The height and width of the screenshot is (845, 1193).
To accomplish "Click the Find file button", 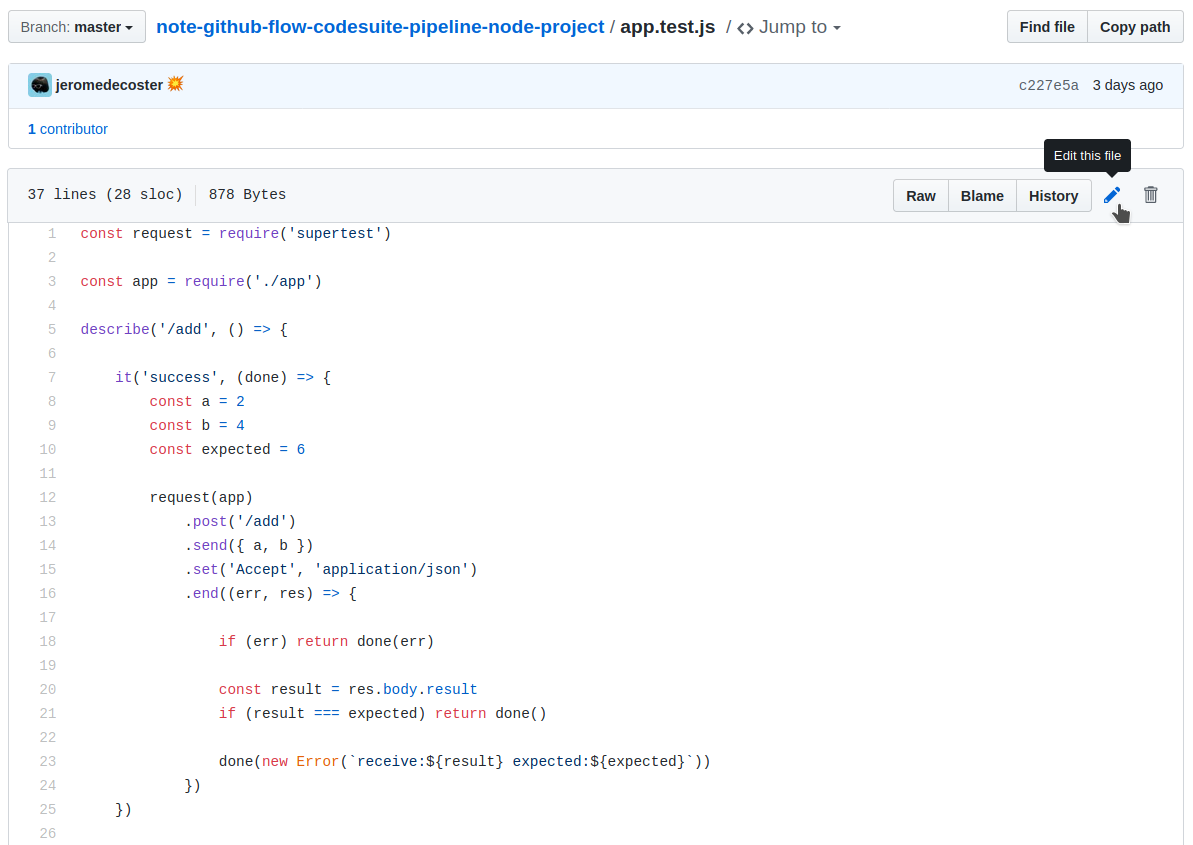I will tap(1047, 27).
